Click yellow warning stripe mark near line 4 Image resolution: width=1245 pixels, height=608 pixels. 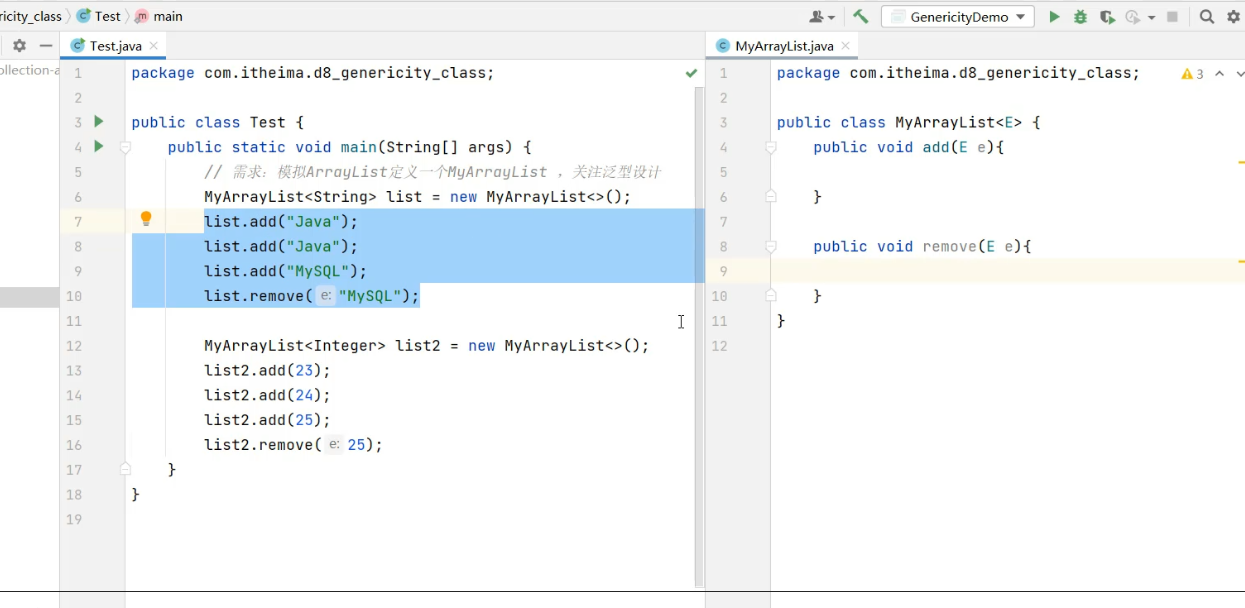click(x=1240, y=161)
